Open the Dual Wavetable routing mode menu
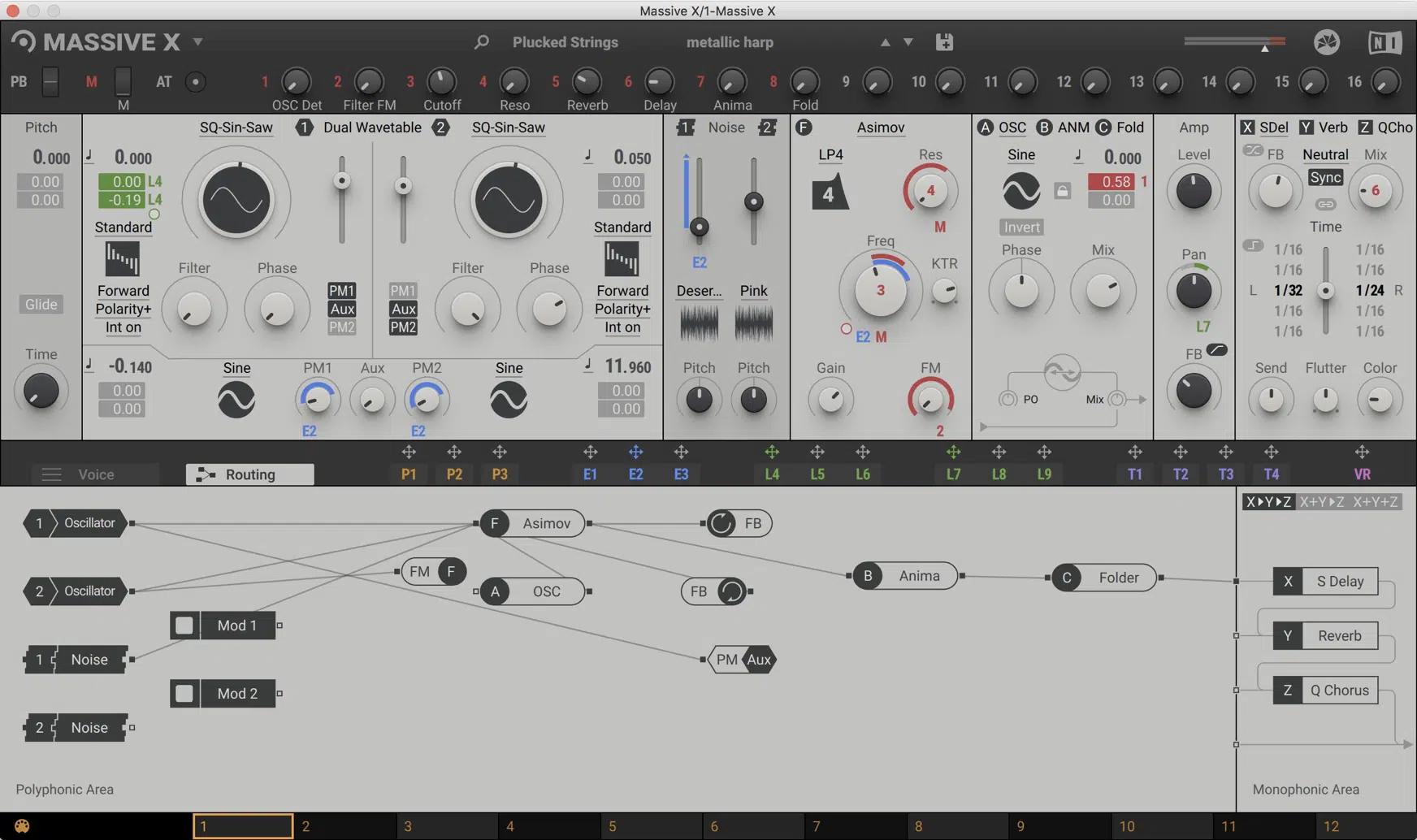Image resolution: width=1417 pixels, height=840 pixels. (x=372, y=128)
